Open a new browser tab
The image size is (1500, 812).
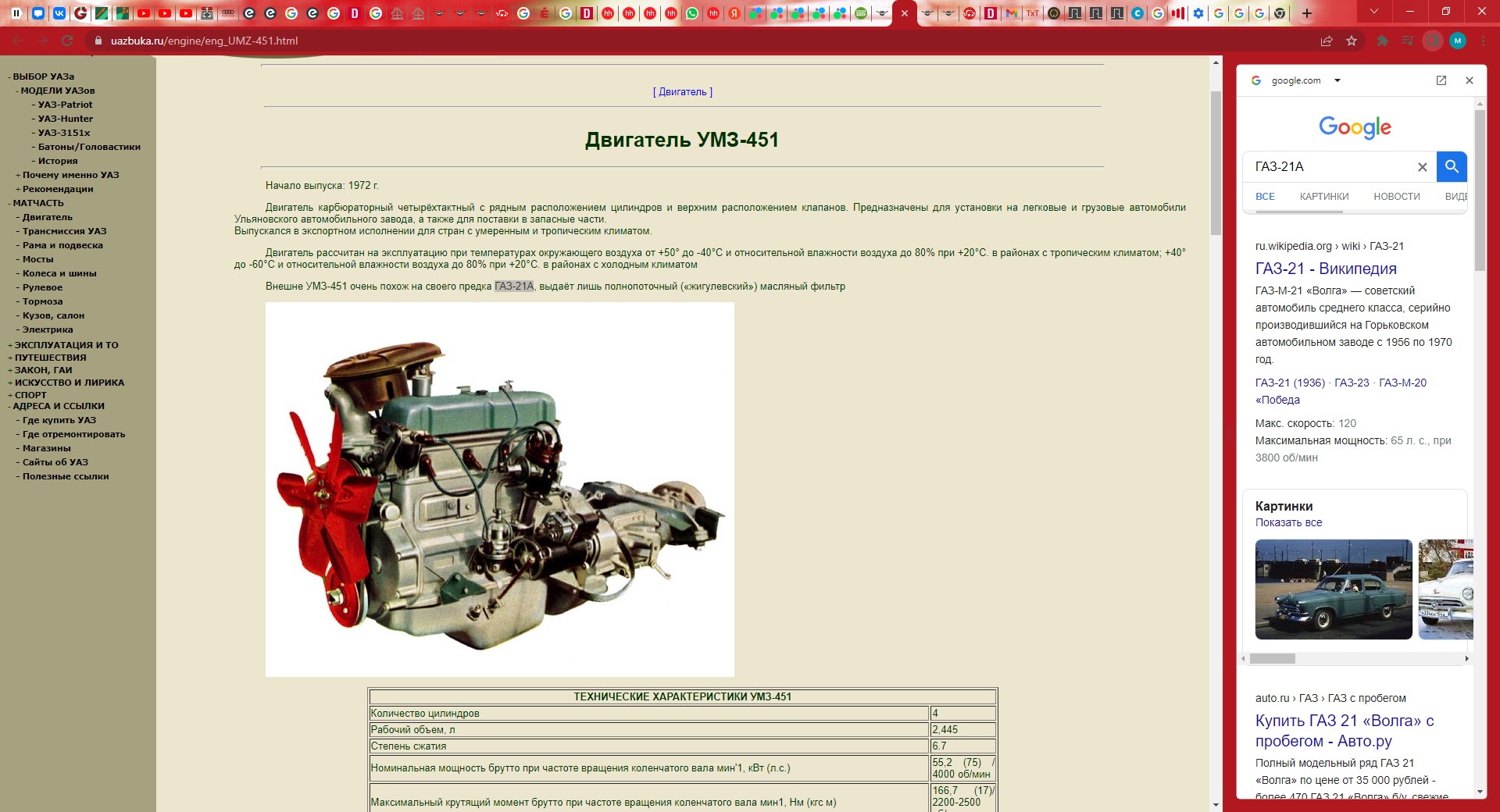click(x=1306, y=13)
